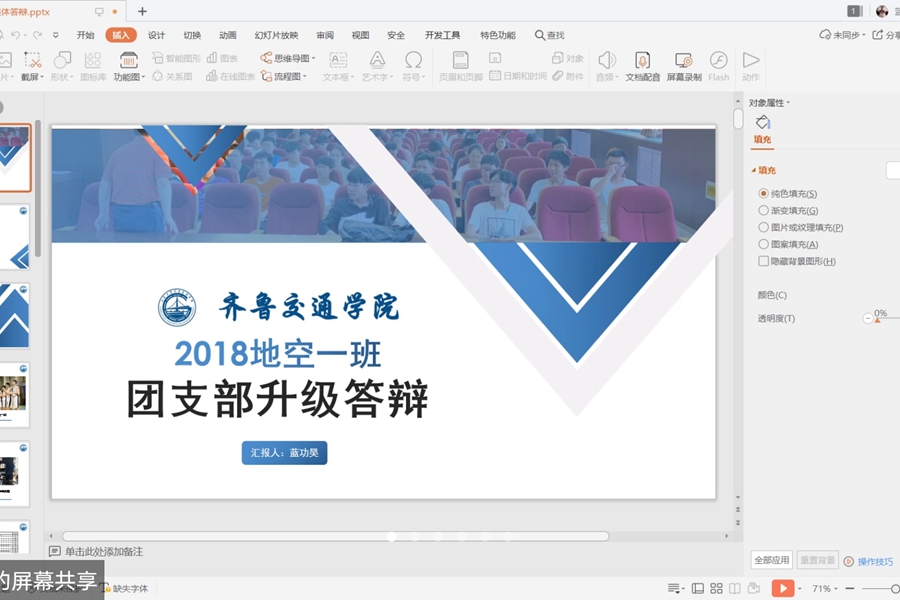Insert a 图表 chart

222,58
